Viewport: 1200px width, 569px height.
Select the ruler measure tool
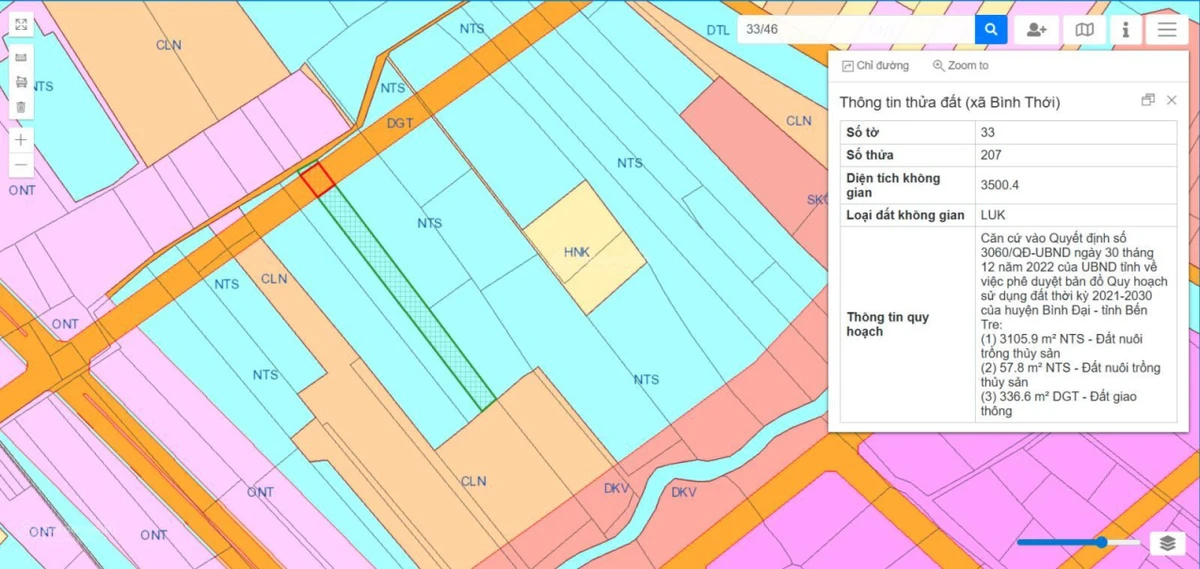tap(21, 58)
